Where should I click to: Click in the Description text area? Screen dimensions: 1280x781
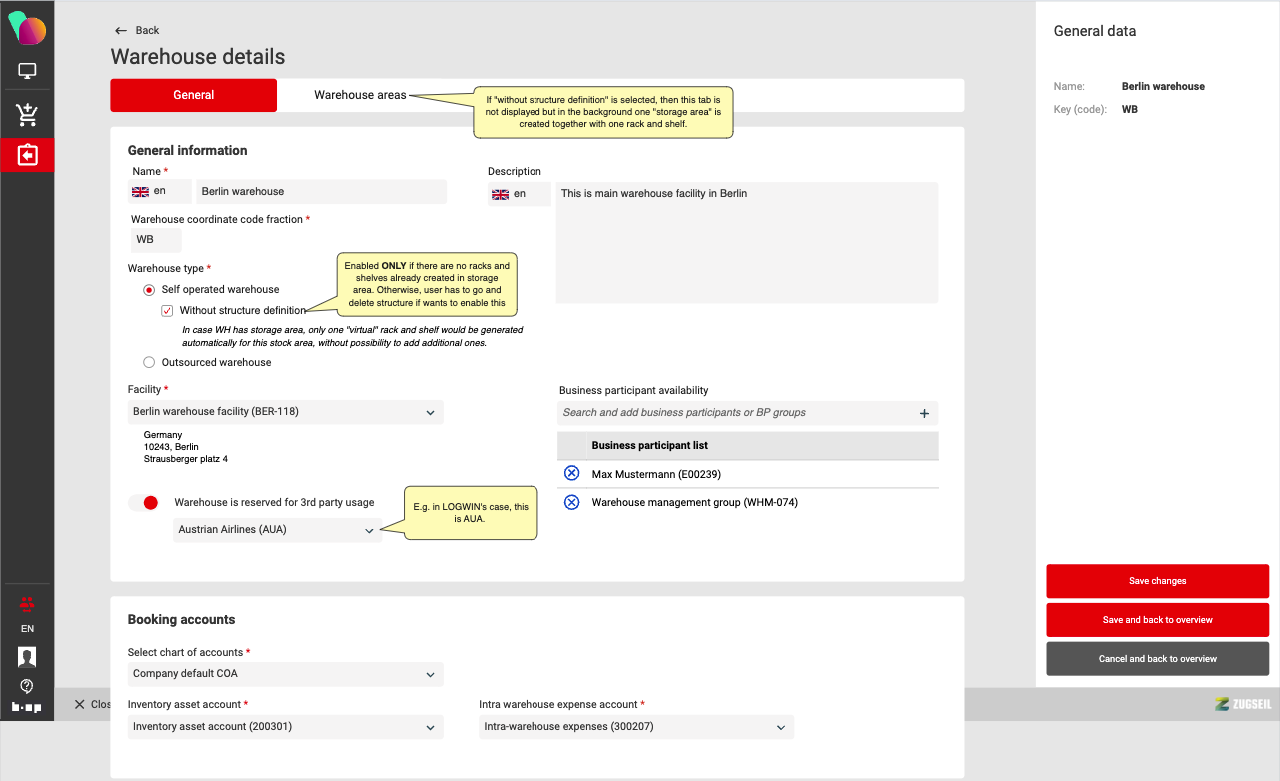pos(746,243)
